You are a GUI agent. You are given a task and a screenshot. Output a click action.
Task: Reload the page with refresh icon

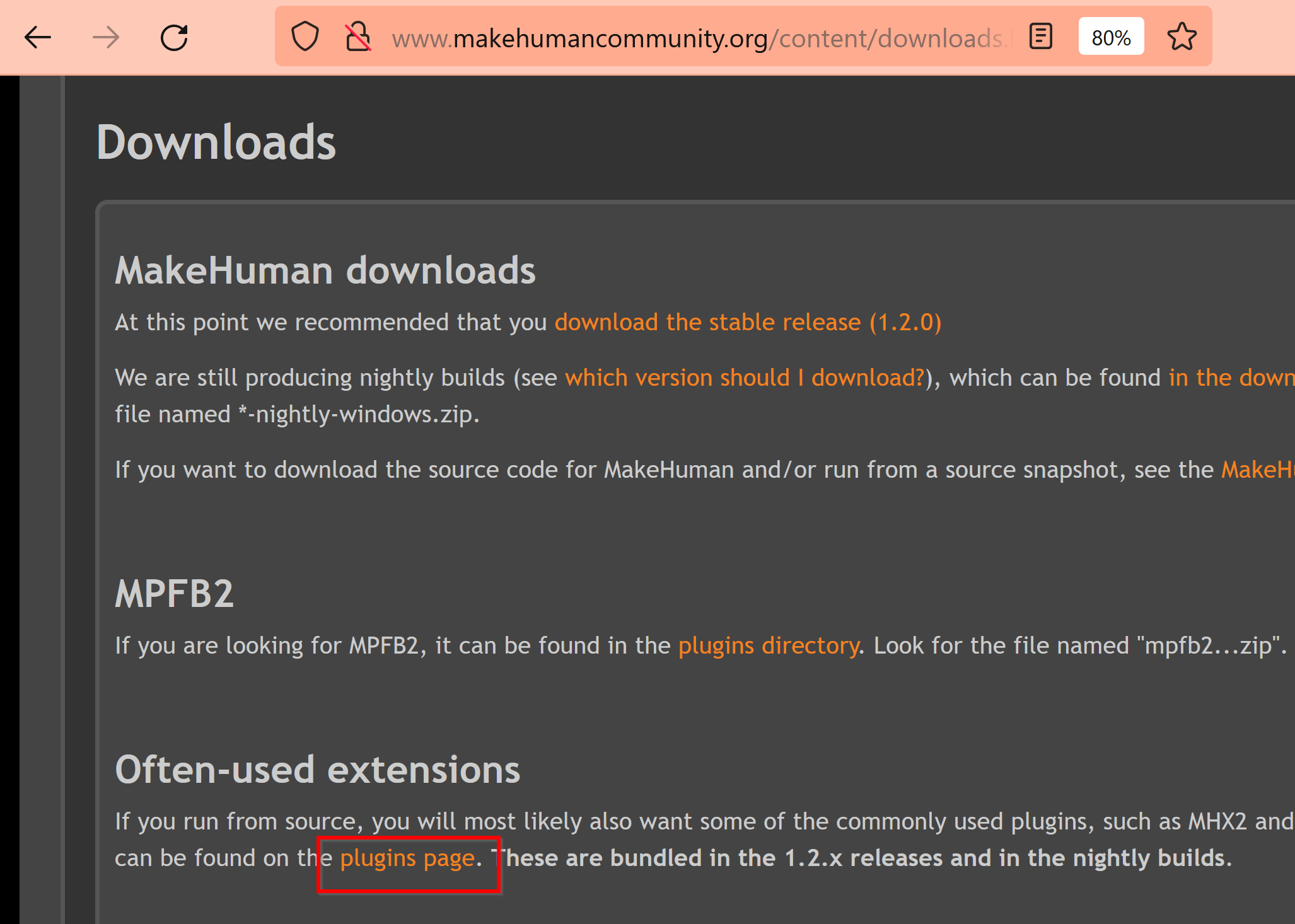(174, 38)
